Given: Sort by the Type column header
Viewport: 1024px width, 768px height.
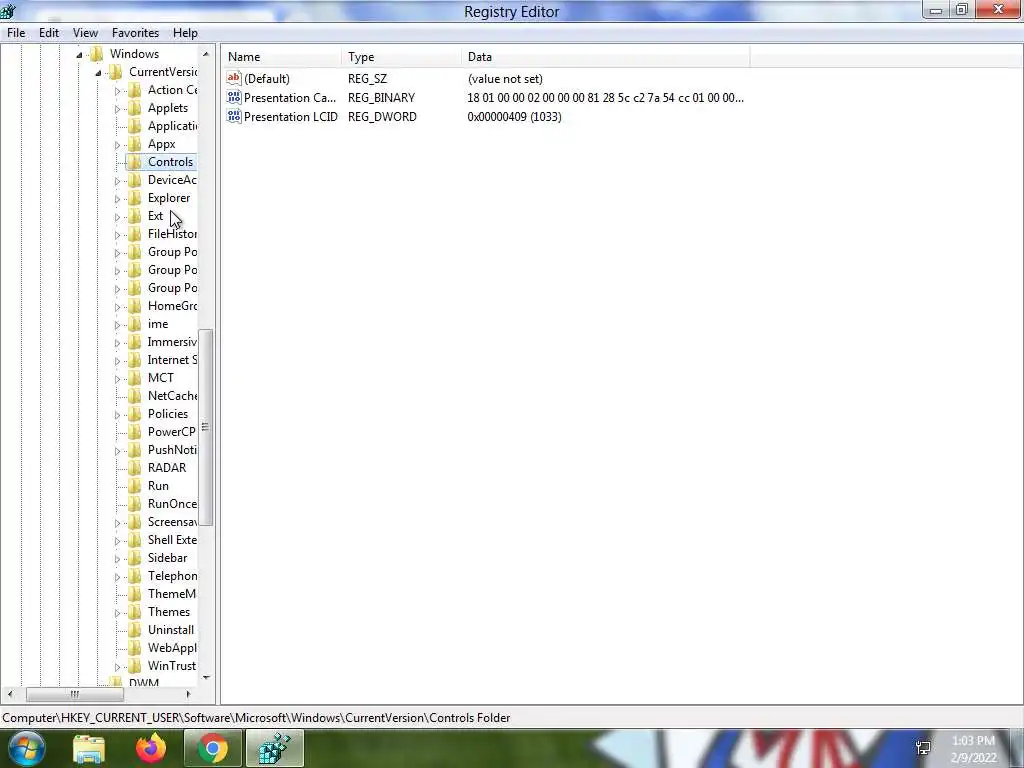Looking at the screenshot, I should click(401, 57).
